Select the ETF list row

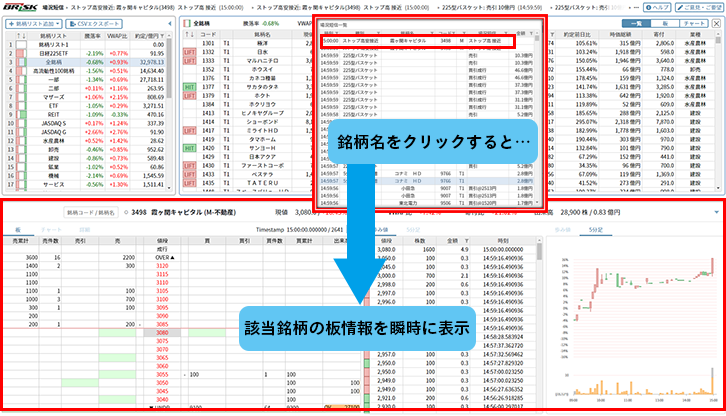85,106
